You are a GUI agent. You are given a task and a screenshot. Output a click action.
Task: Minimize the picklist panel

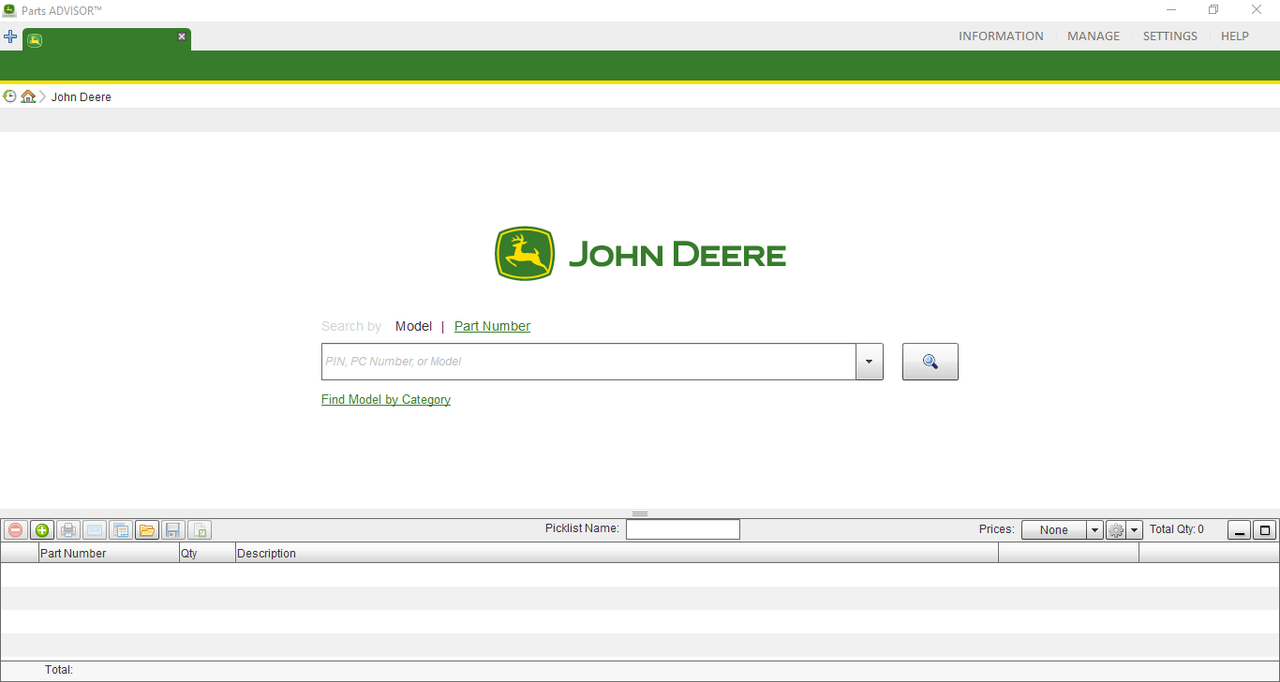click(1240, 530)
